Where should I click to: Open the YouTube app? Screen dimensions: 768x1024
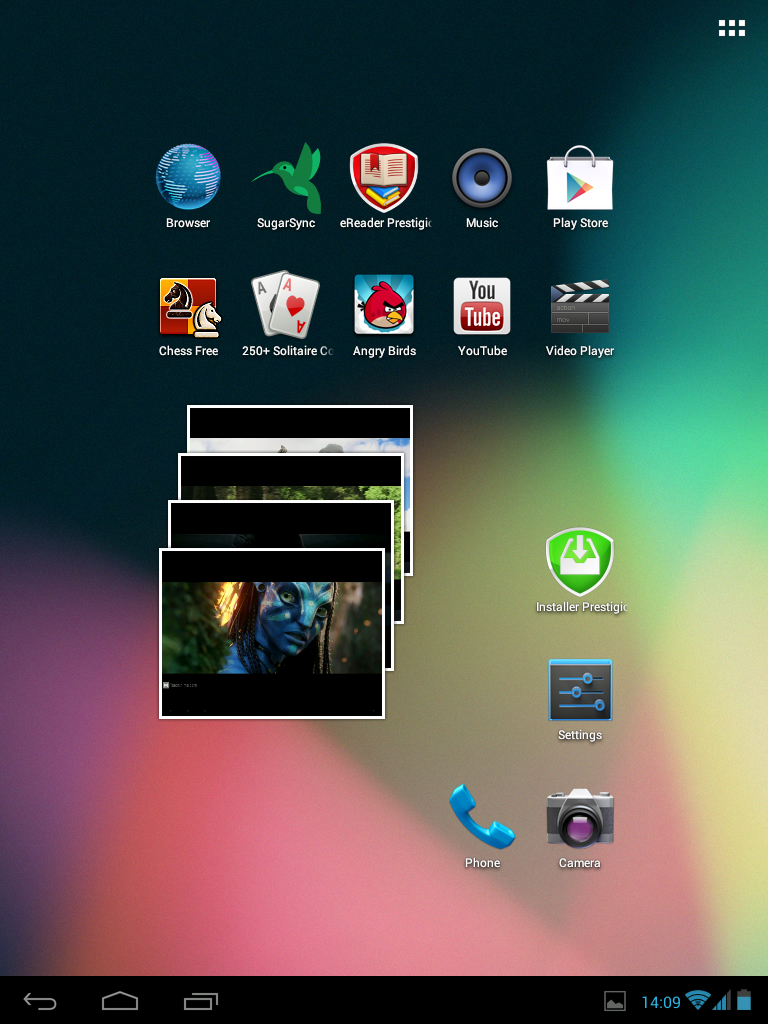(482, 316)
